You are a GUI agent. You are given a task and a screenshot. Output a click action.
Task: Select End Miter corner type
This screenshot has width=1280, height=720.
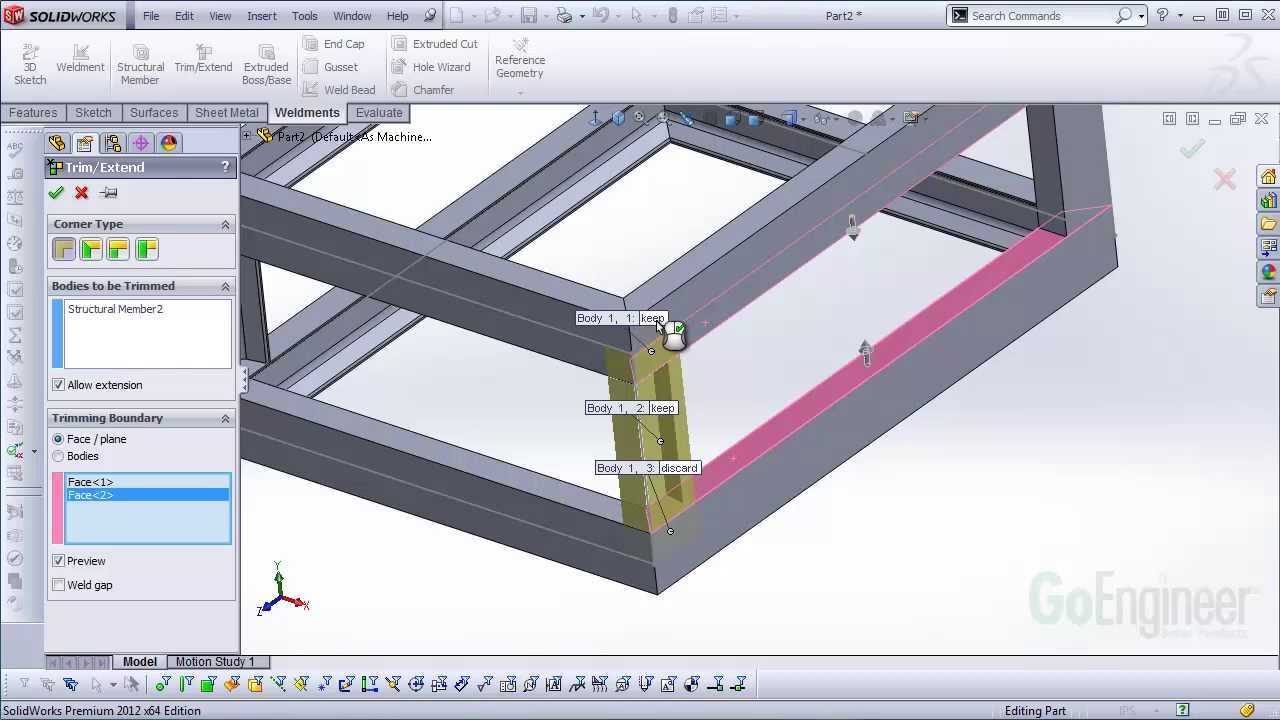click(x=91, y=249)
